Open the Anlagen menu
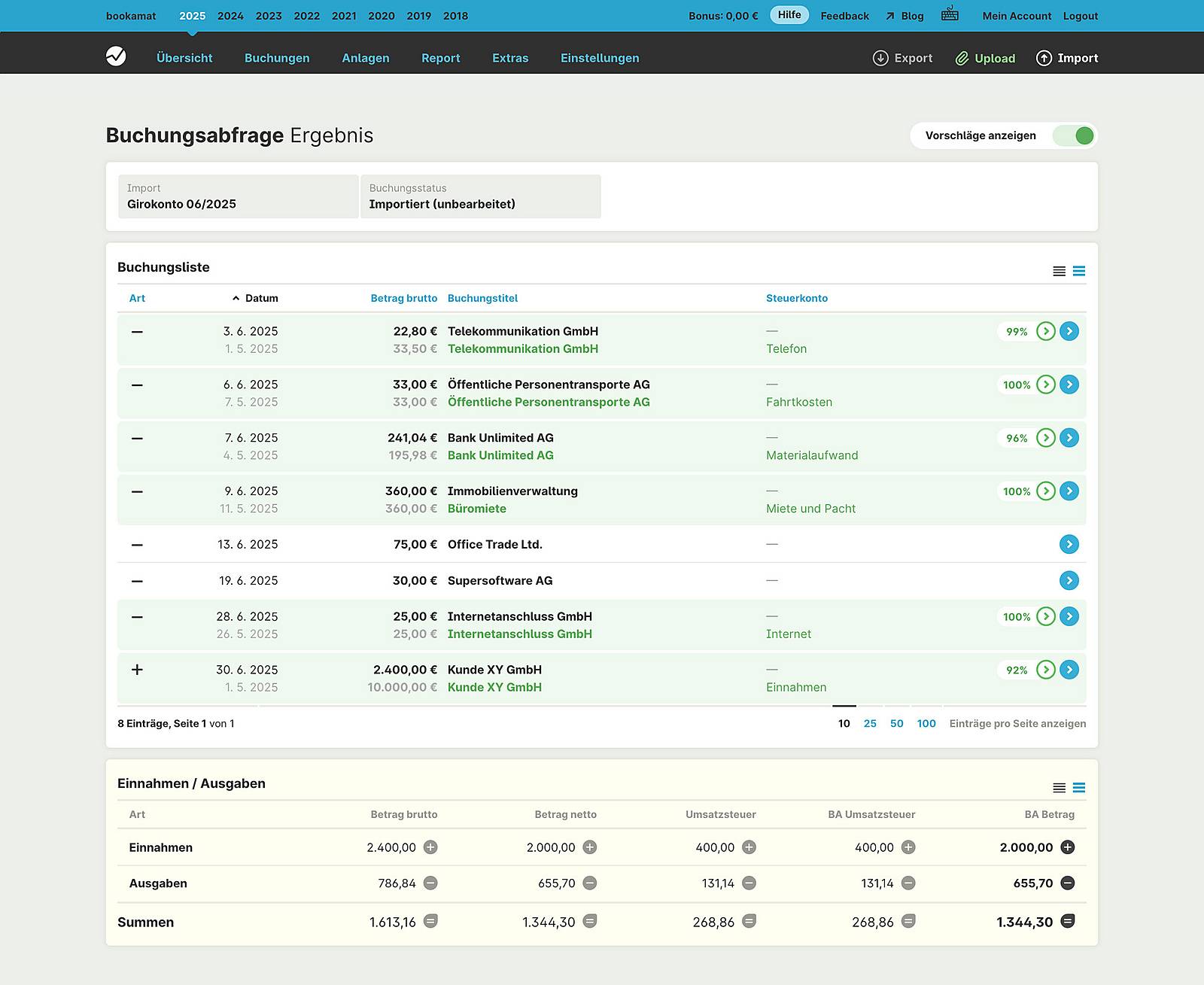Image resolution: width=1204 pixels, height=985 pixels. (366, 58)
